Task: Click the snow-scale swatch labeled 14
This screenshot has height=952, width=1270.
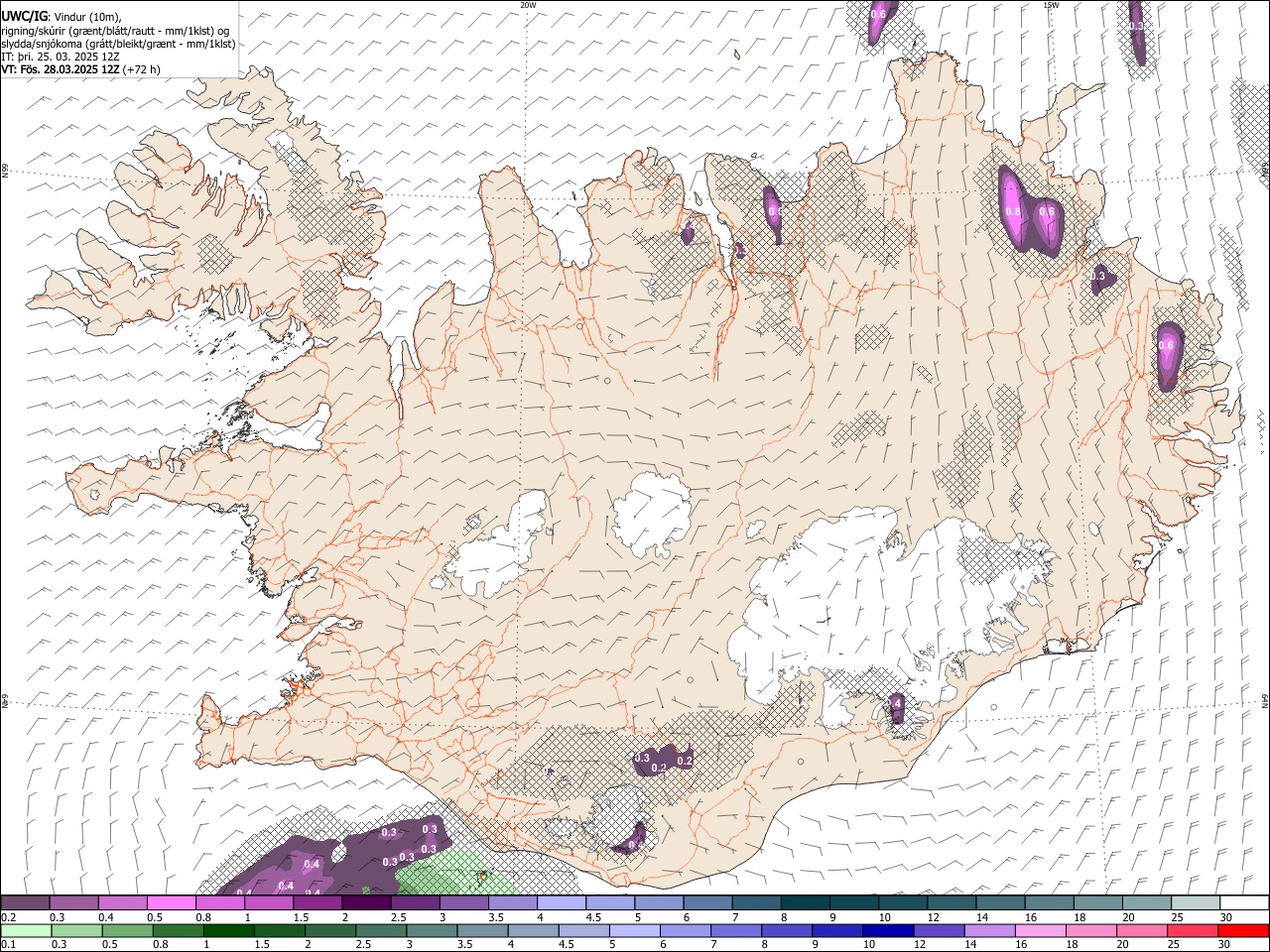Action: (x=1000, y=902)
